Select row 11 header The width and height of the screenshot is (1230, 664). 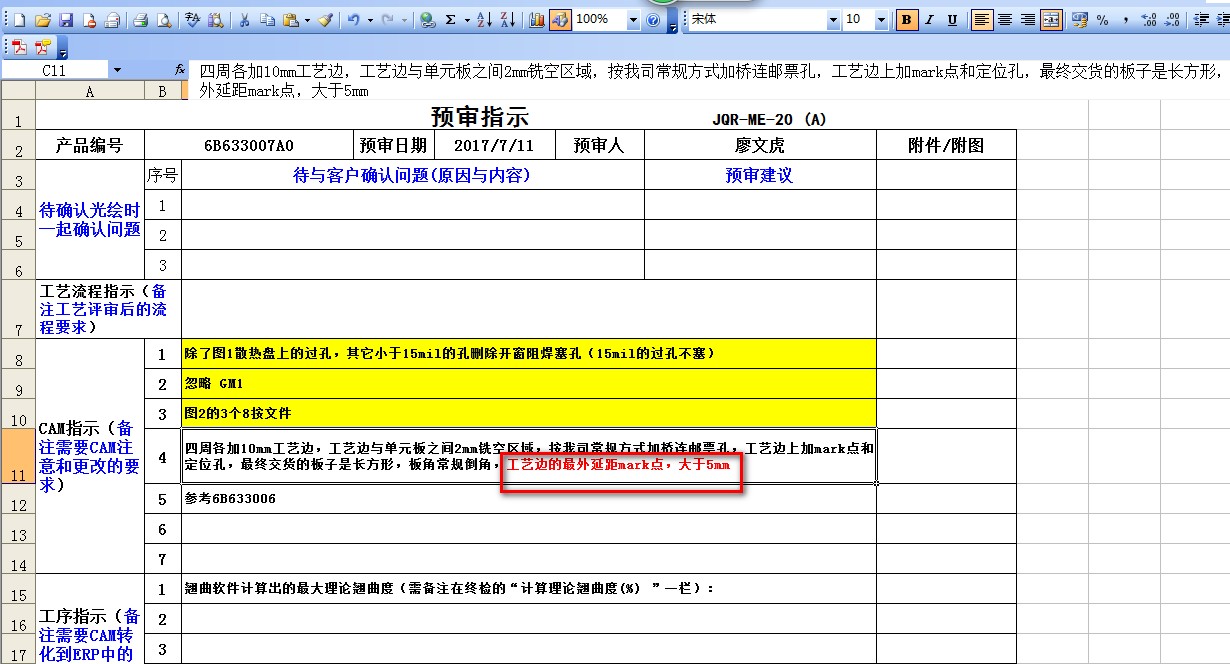pos(18,456)
